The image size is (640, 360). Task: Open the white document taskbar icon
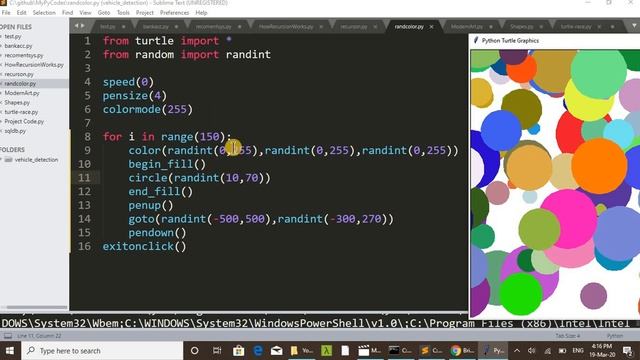345,351
